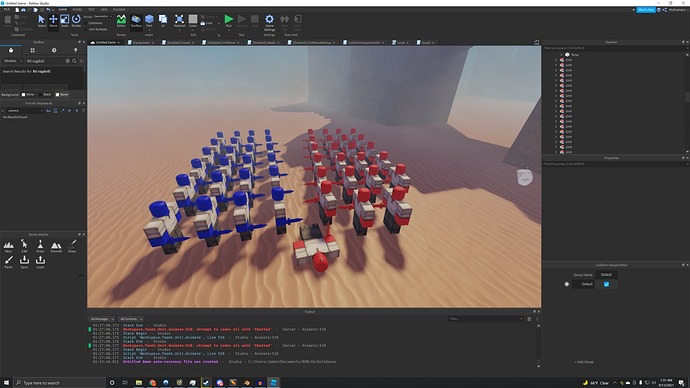This screenshot has width=690, height=388.
Task: Clear the Output log with trash icon
Action: 529,319
